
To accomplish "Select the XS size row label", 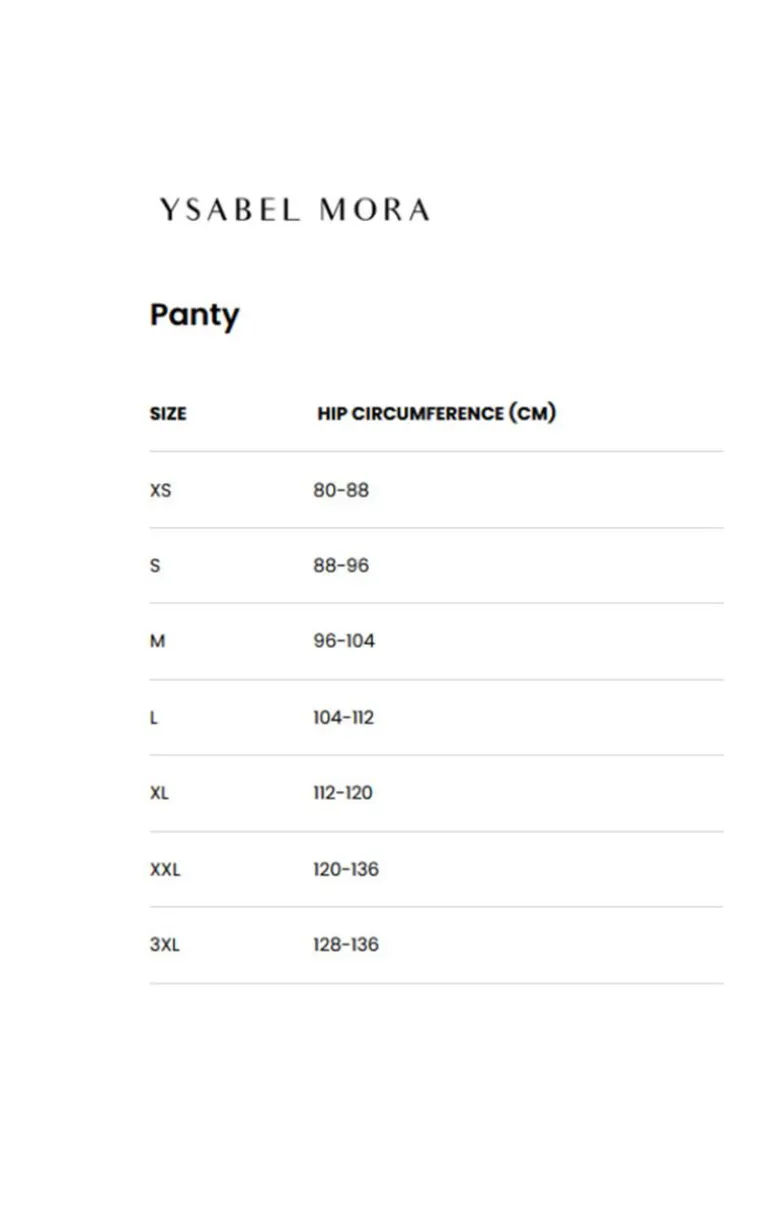I will pyautogui.click(x=160, y=491).
